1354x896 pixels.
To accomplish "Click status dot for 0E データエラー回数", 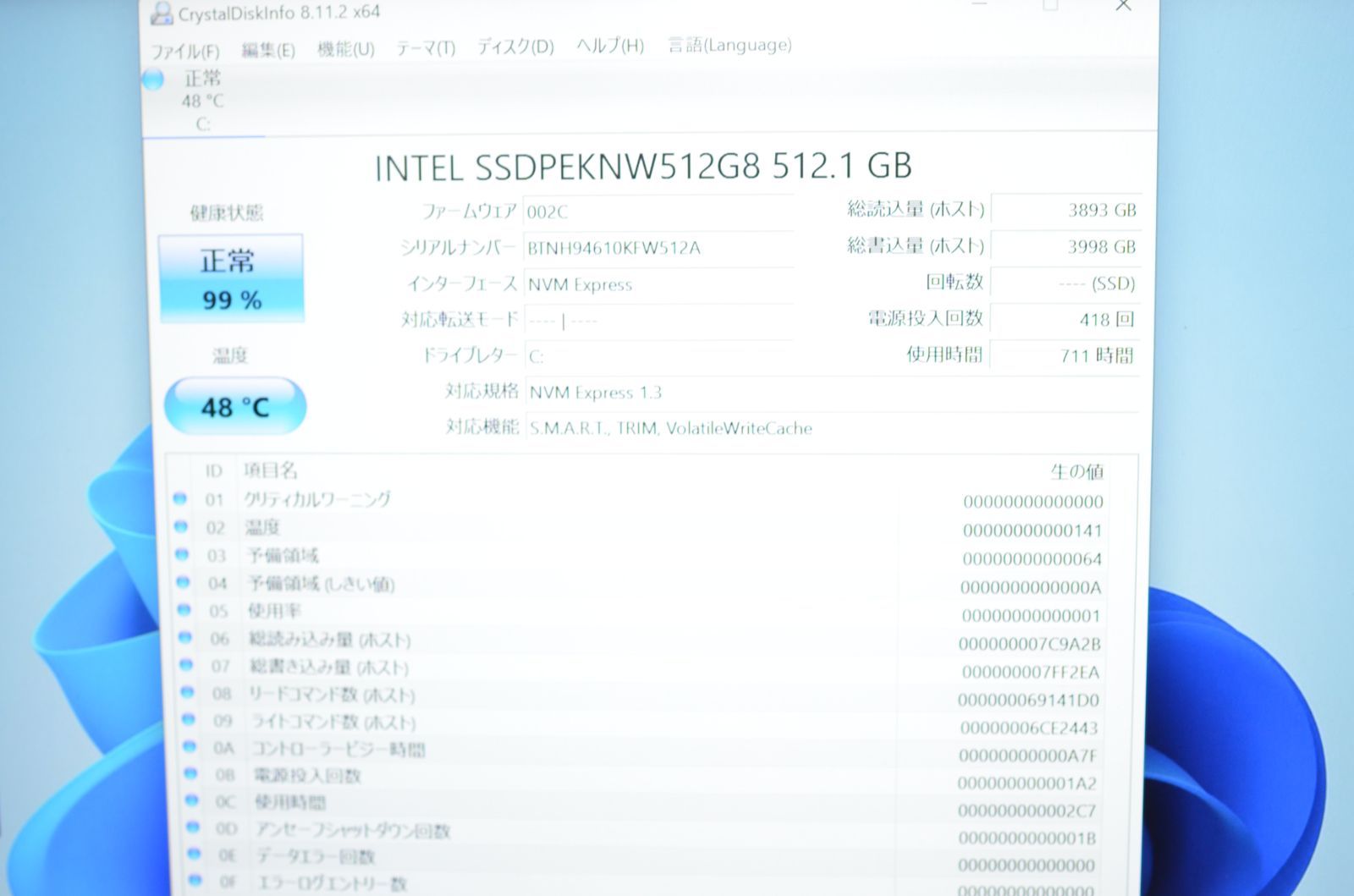I will pyautogui.click(x=194, y=854).
